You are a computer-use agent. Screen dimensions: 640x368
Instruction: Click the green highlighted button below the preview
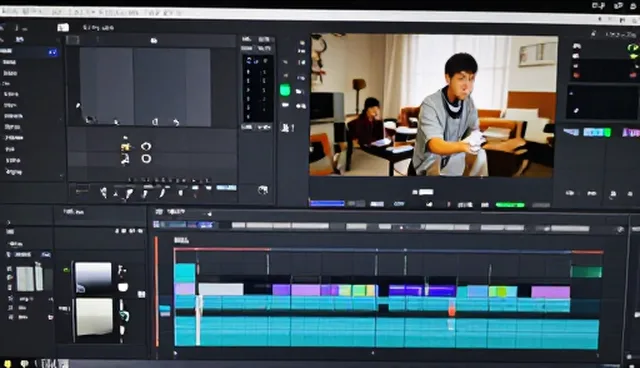510,205
